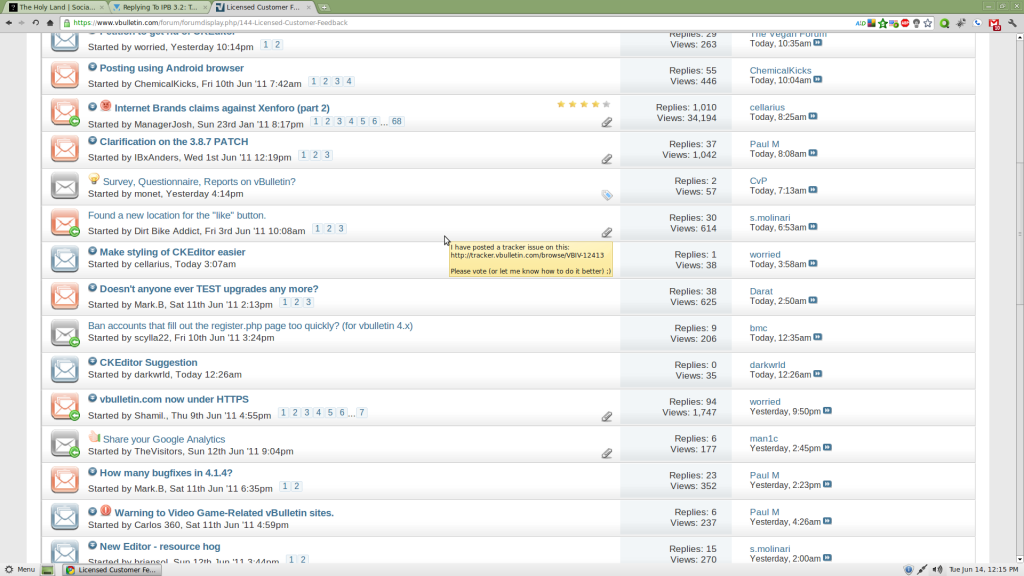Screen dimensions: 1024x576
Task: Click the paperclip on vbulletin.com now under HTTPS thread
Action: 607,416
